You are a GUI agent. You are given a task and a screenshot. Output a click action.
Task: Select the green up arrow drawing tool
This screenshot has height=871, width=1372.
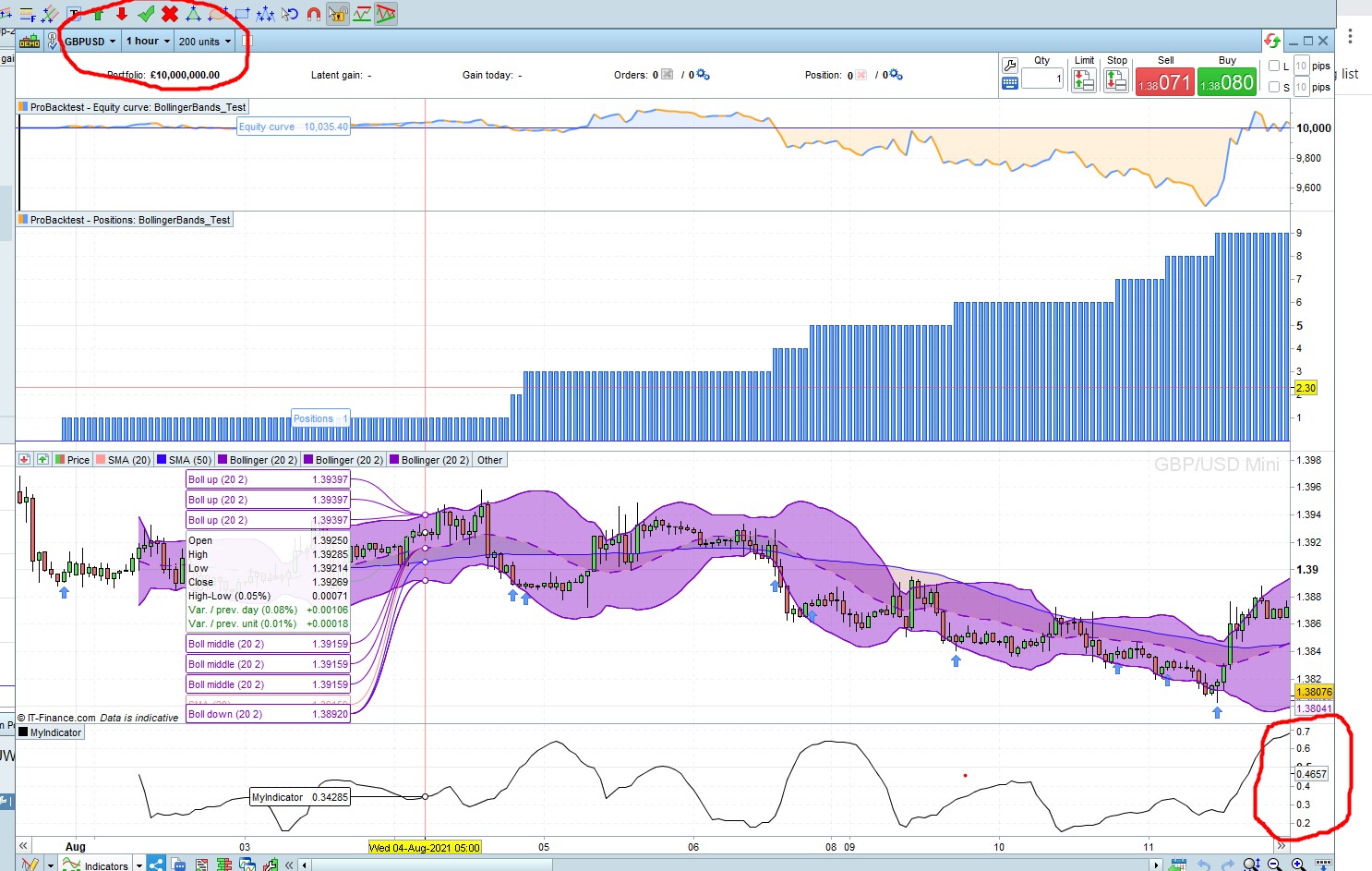point(98,14)
